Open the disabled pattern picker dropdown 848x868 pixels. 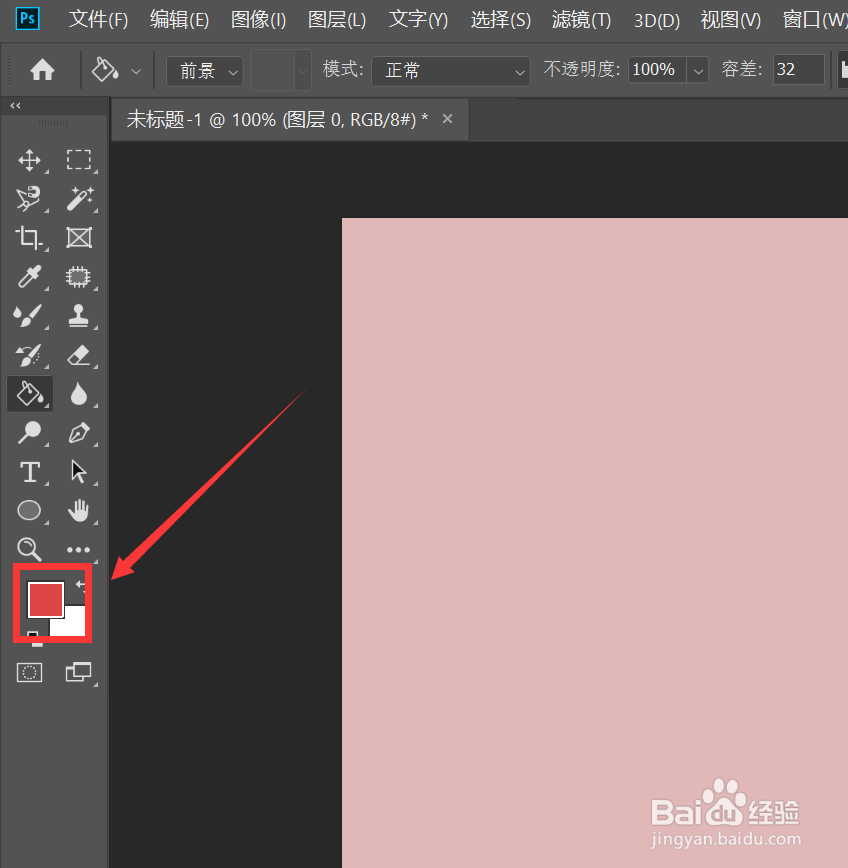[303, 70]
